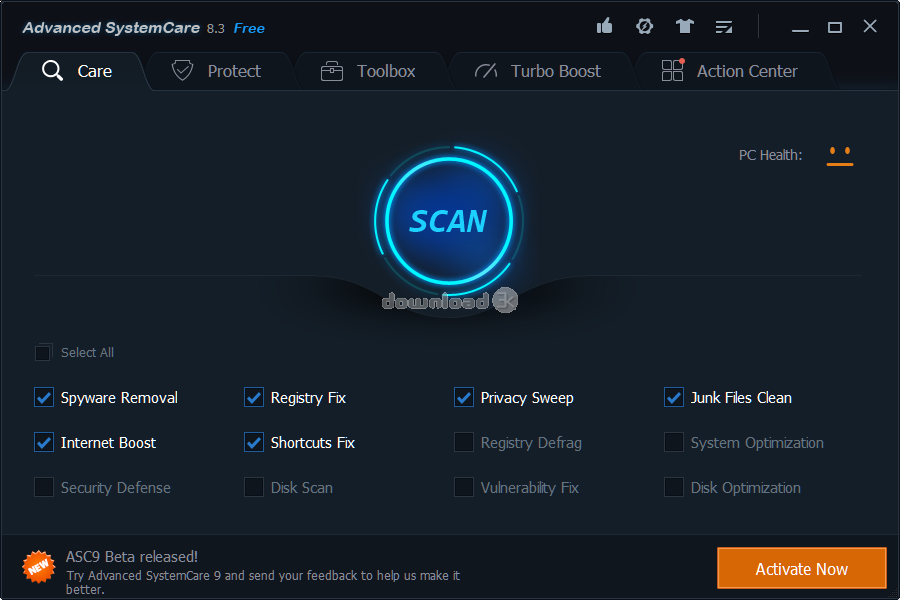This screenshot has height=600, width=900.
Task: Uncheck Shortcuts Fix
Action: (x=254, y=442)
